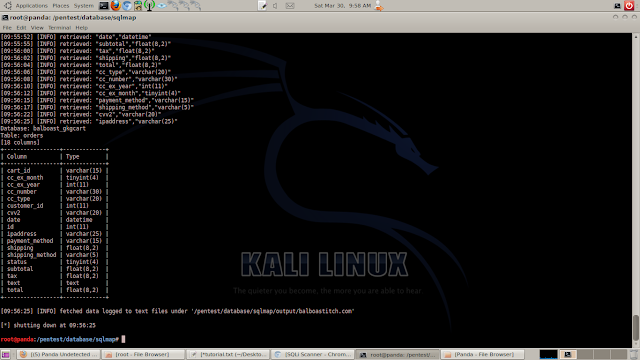The width and height of the screenshot is (640, 360).
Task: Switch to the root@panda terminal taskbar window
Action: pos(398,354)
